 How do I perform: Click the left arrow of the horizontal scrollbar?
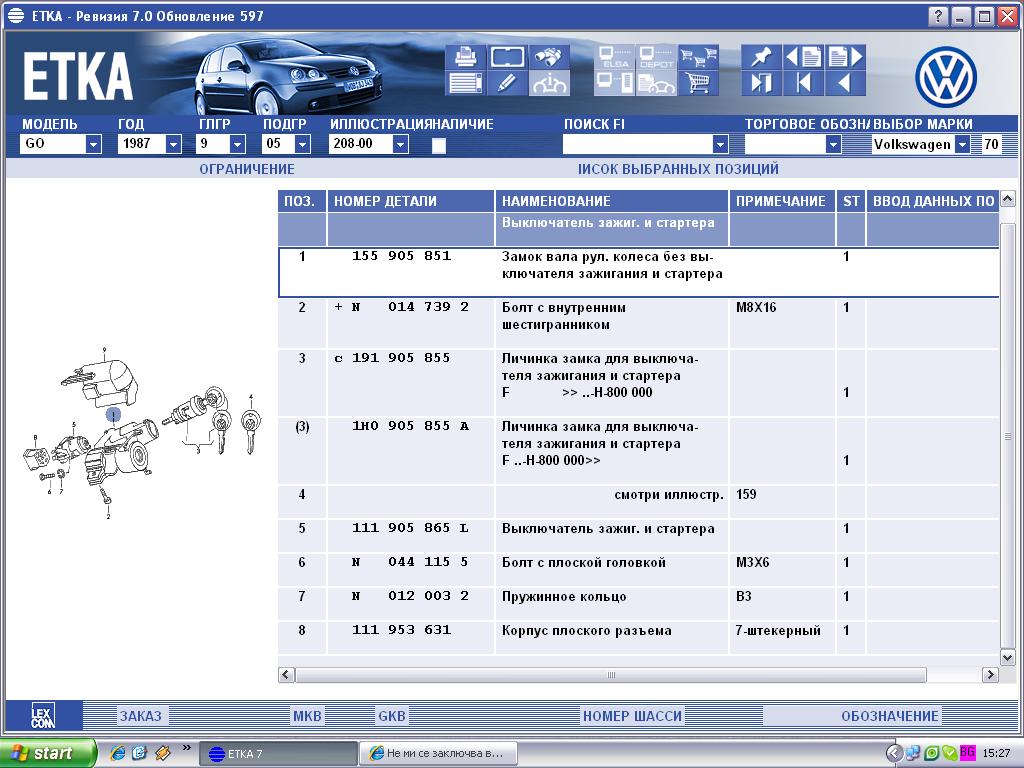[x=286, y=675]
